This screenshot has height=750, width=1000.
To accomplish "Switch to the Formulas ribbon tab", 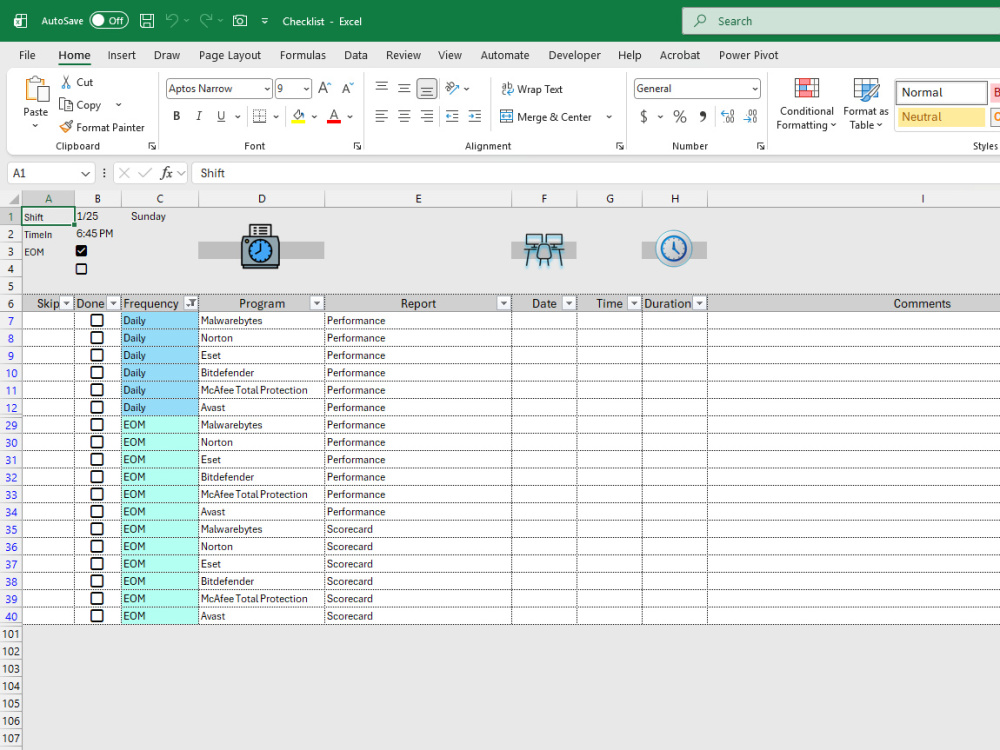I will [302, 55].
